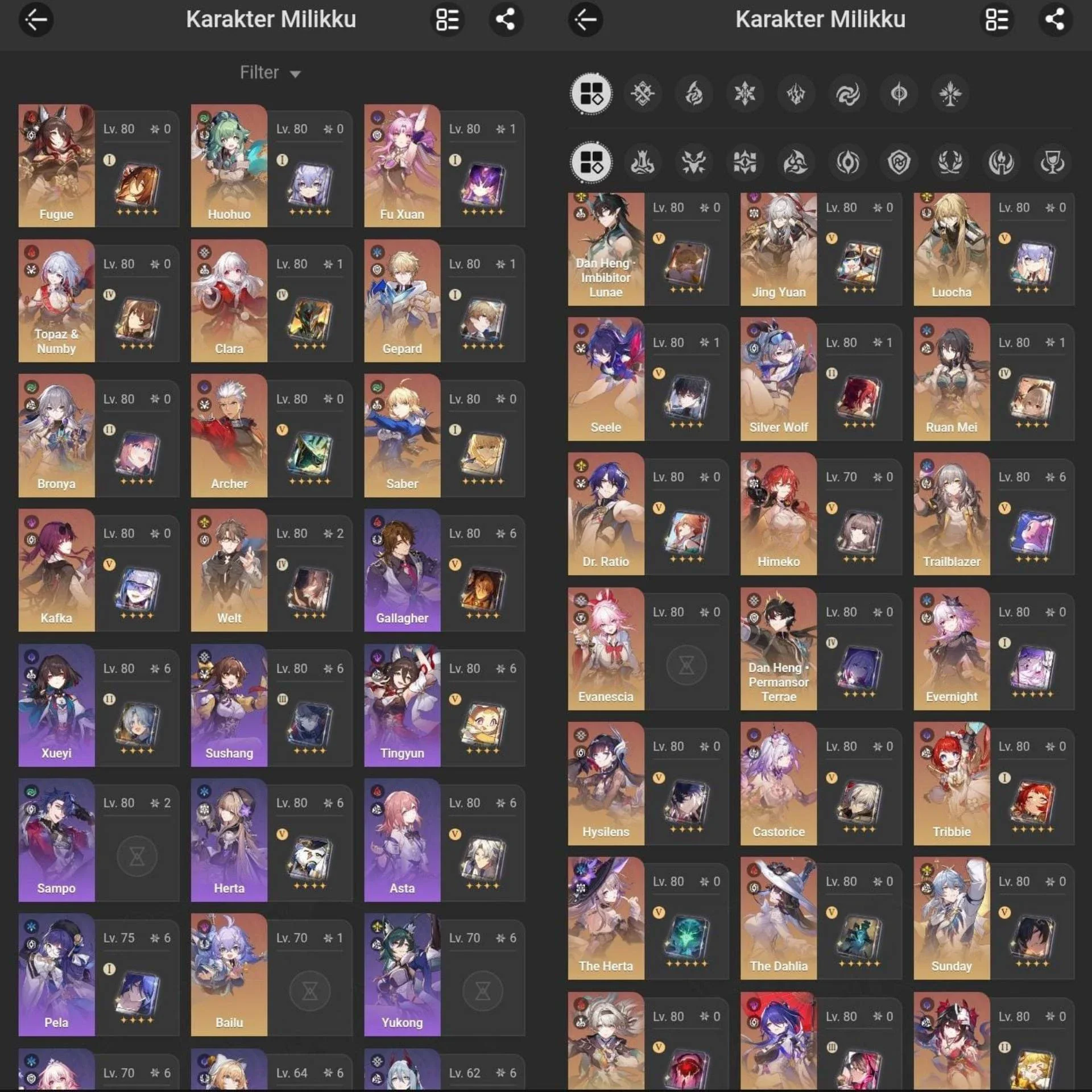Switch list view layout on right screen

[997, 20]
